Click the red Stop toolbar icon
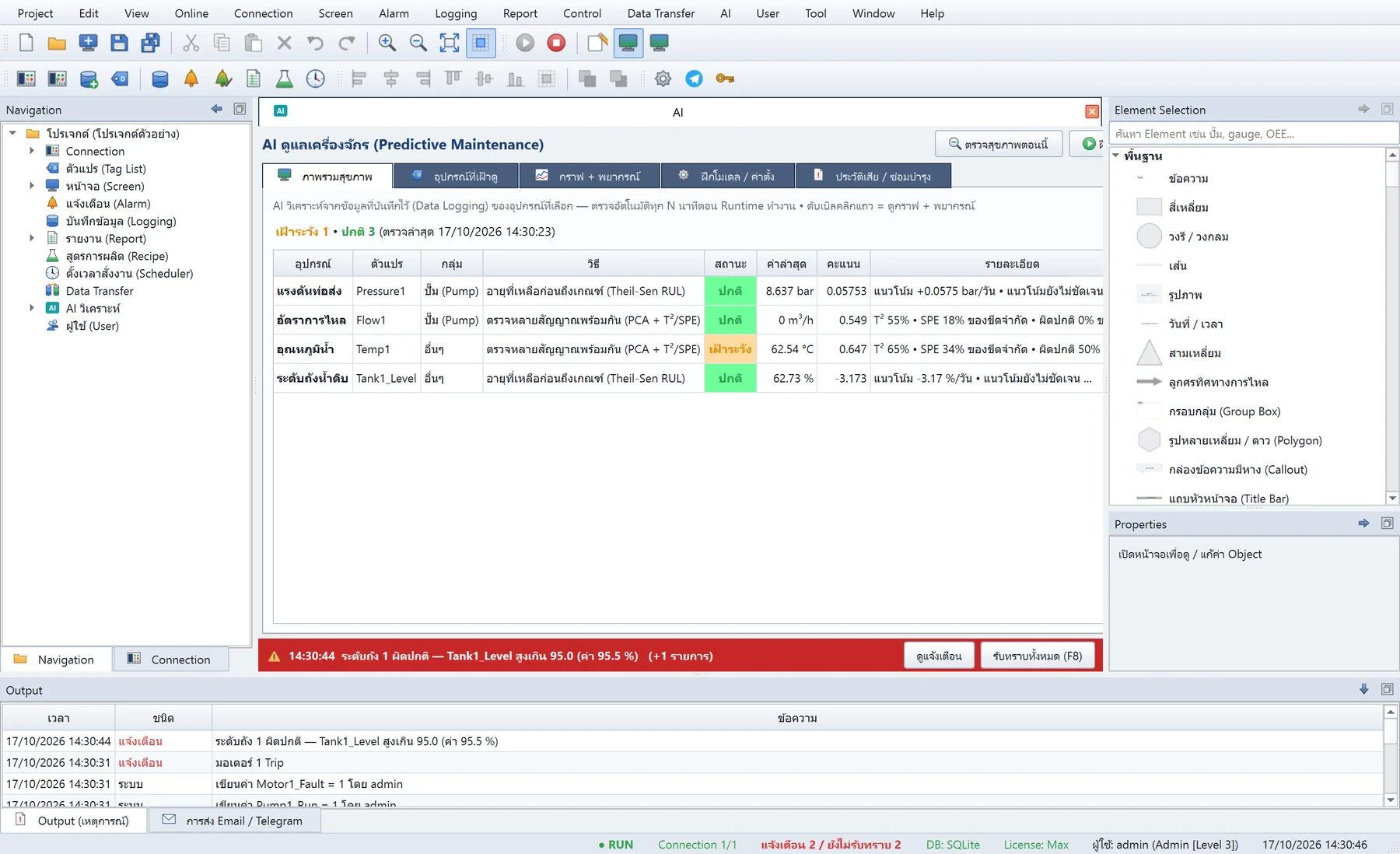The image size is (1400, 854). pos(556,43)
